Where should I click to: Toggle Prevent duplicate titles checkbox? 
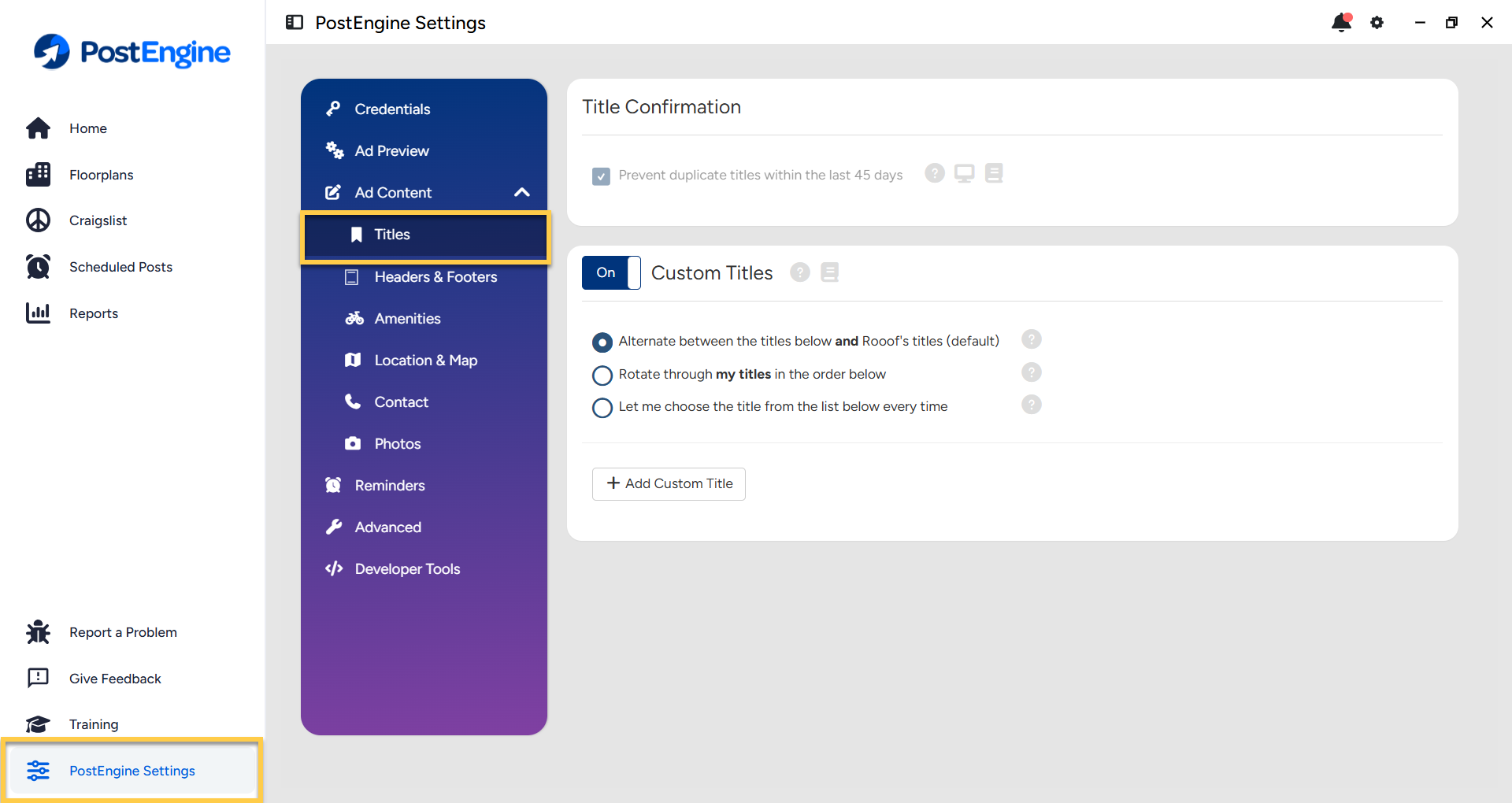[x=601, y=176]
